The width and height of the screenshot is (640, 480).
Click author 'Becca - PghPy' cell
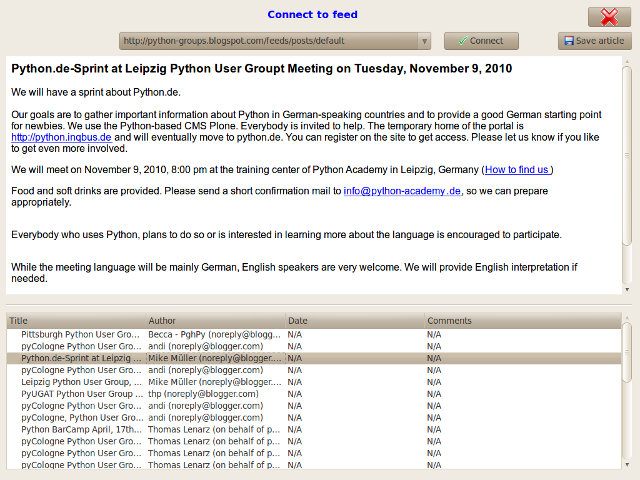[215, 334]
